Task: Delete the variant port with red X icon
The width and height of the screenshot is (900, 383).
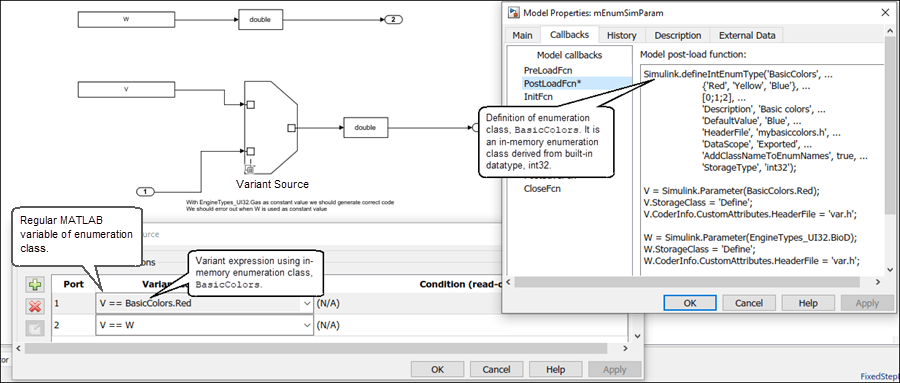Action: 34,306
